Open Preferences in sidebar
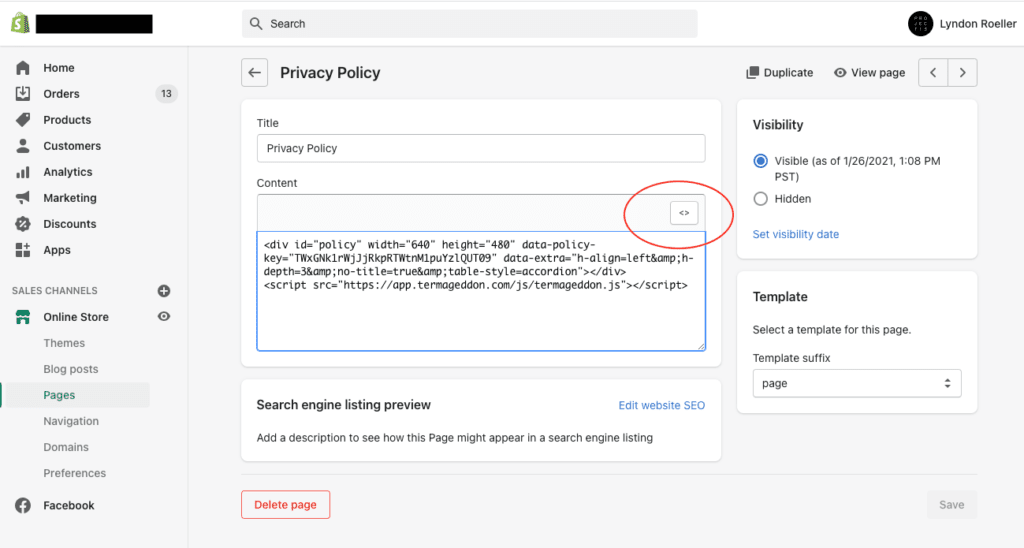The width and height of the screenshot is (1024, 548). pos(74,473)
